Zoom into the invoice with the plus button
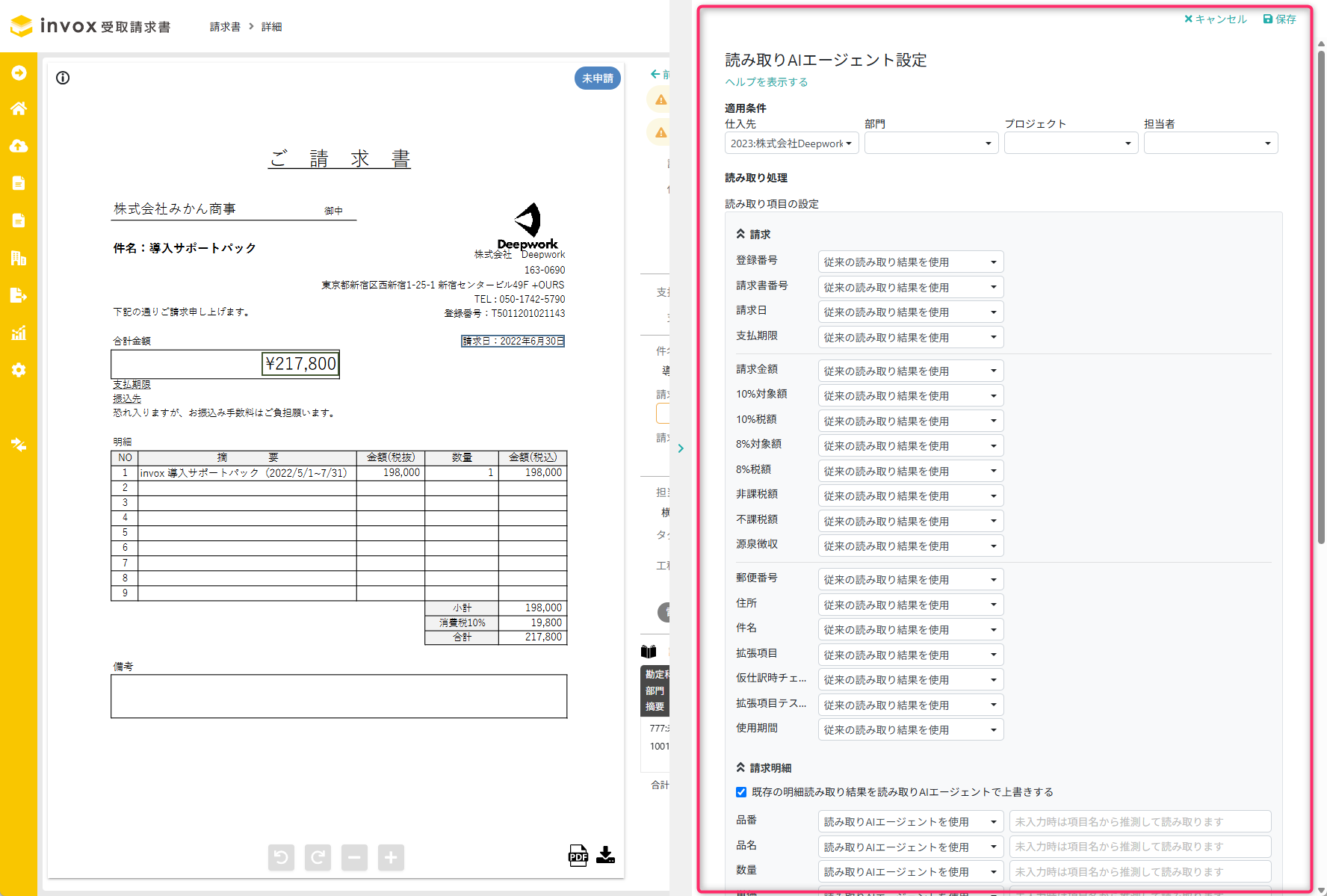The image size is (1327, 896). pos(390,857)
